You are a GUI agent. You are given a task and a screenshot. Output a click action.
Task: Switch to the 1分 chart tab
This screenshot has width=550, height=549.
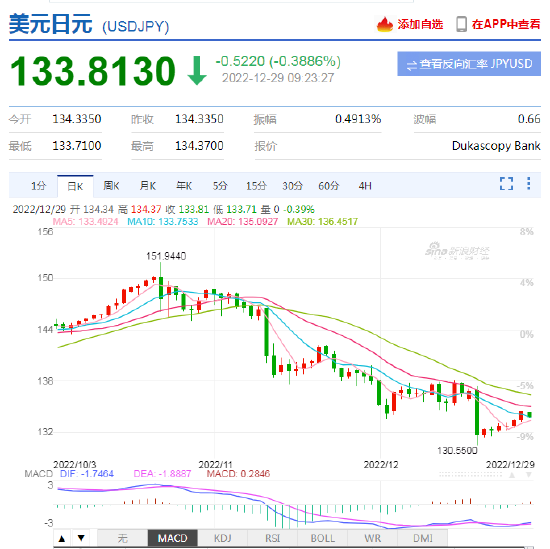coord(39,186)
